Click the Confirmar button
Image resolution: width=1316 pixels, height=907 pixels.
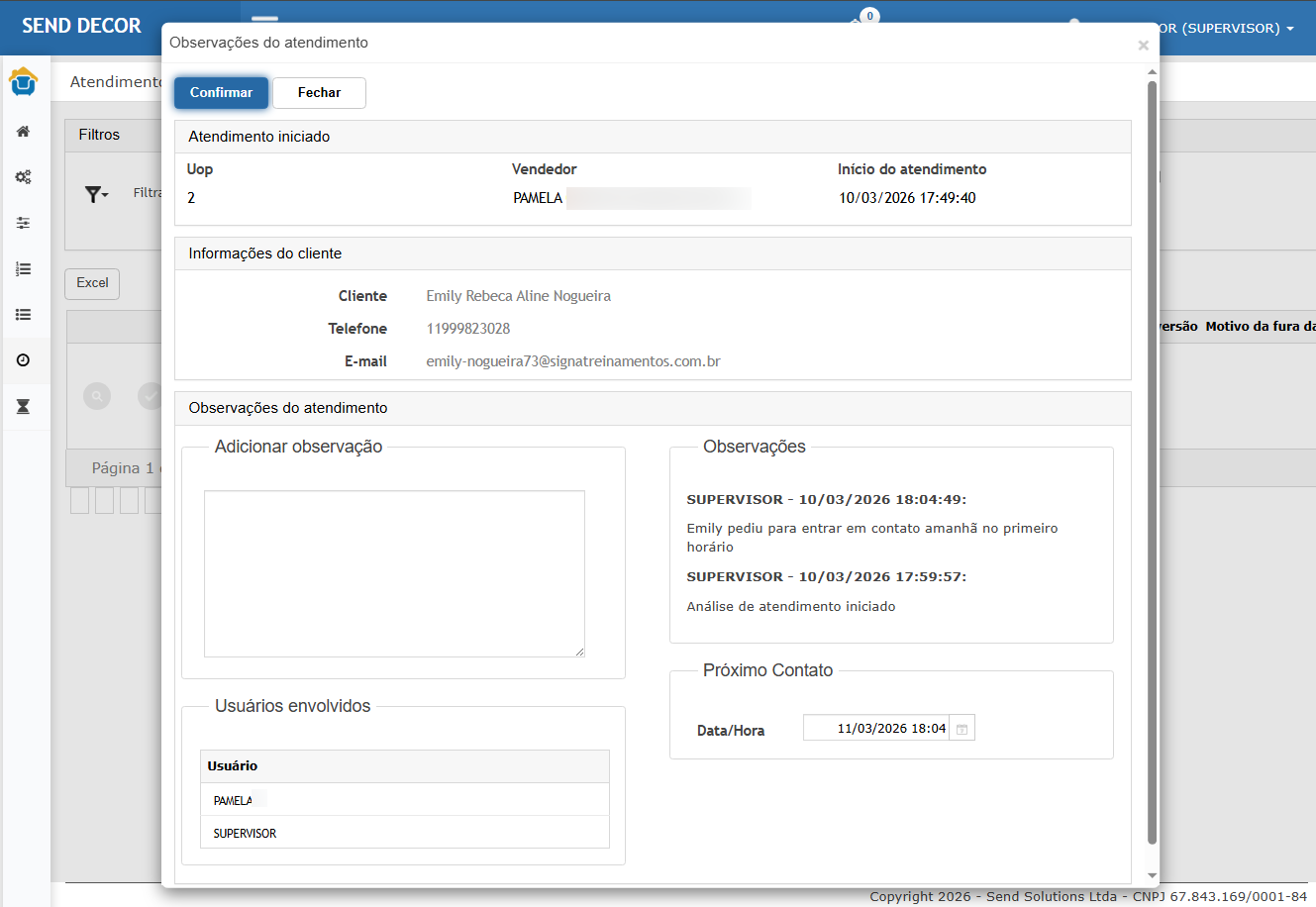(221, 92)
